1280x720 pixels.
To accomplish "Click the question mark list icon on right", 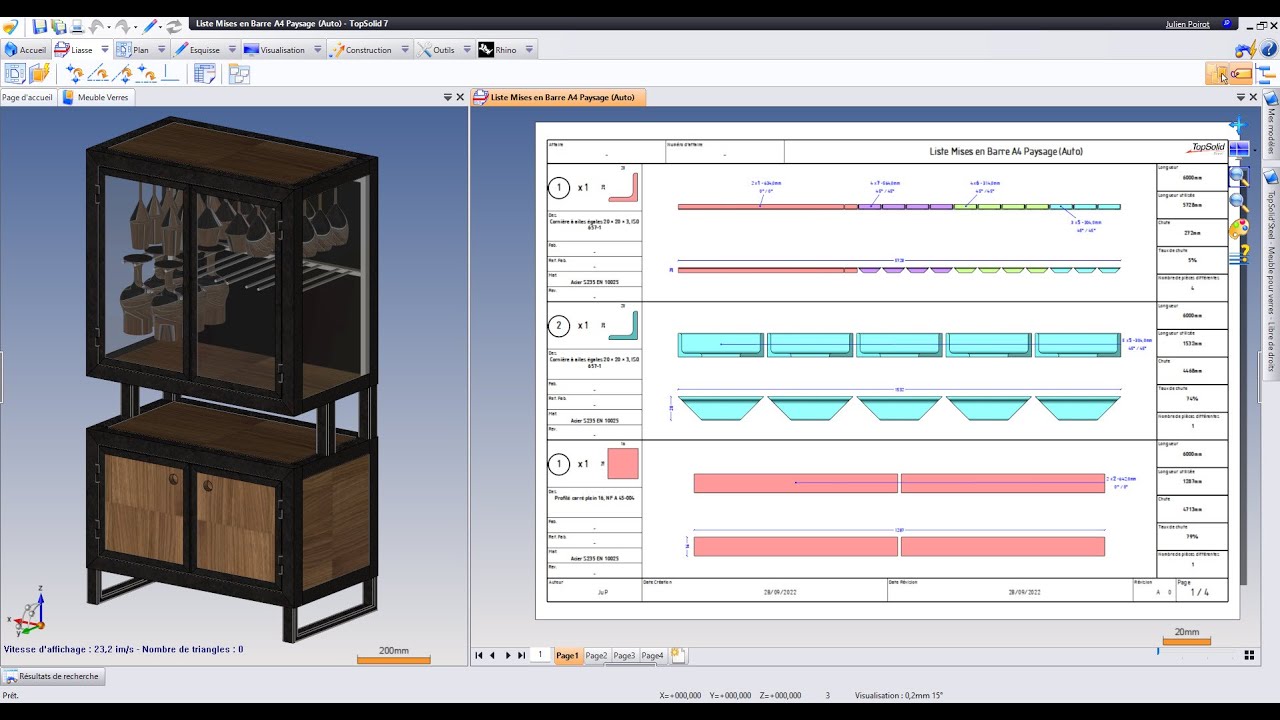I will click(x=1240, y=255).
